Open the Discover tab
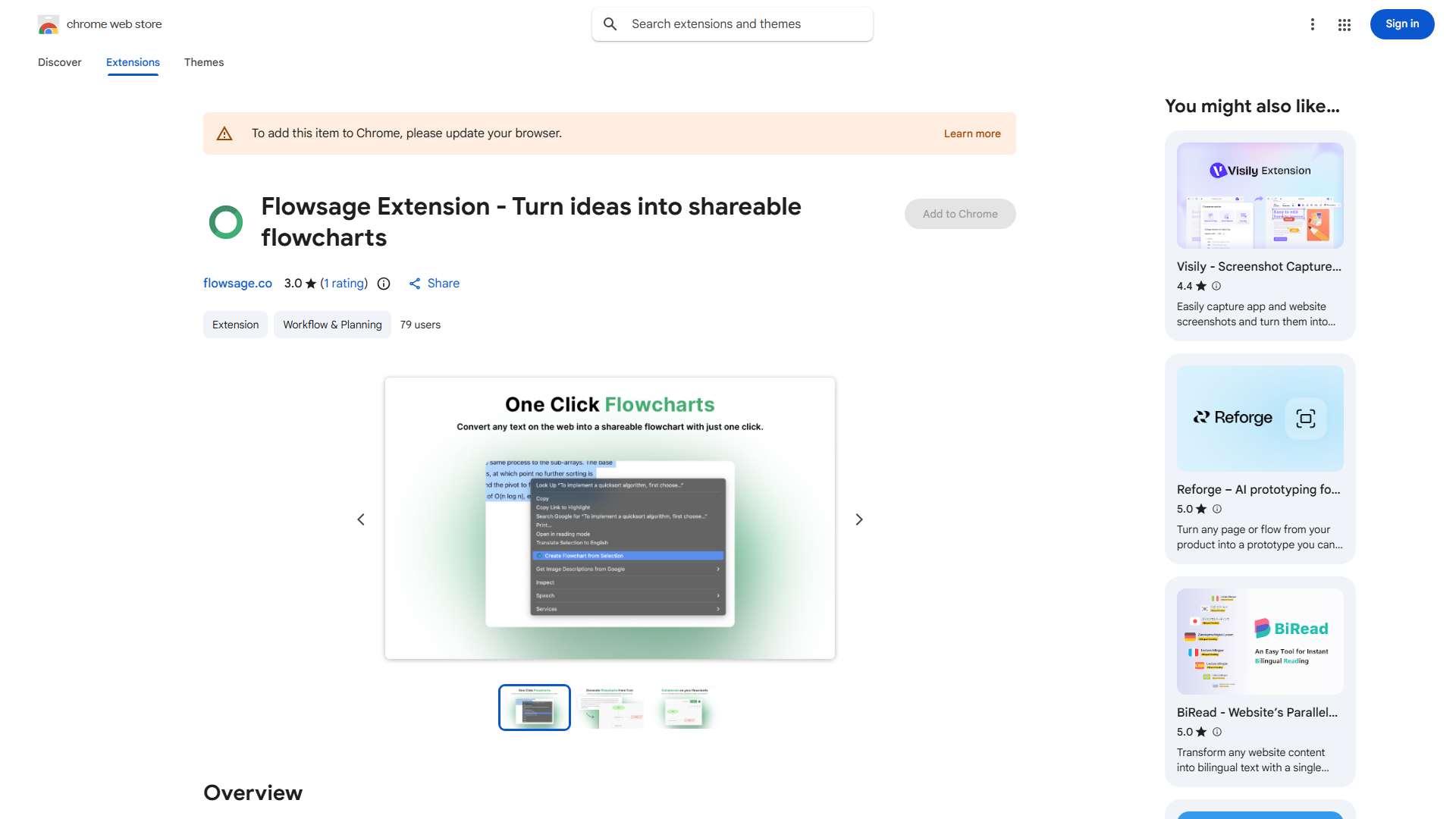Screen dimensions: 1456x819 [x=59, y=62]
